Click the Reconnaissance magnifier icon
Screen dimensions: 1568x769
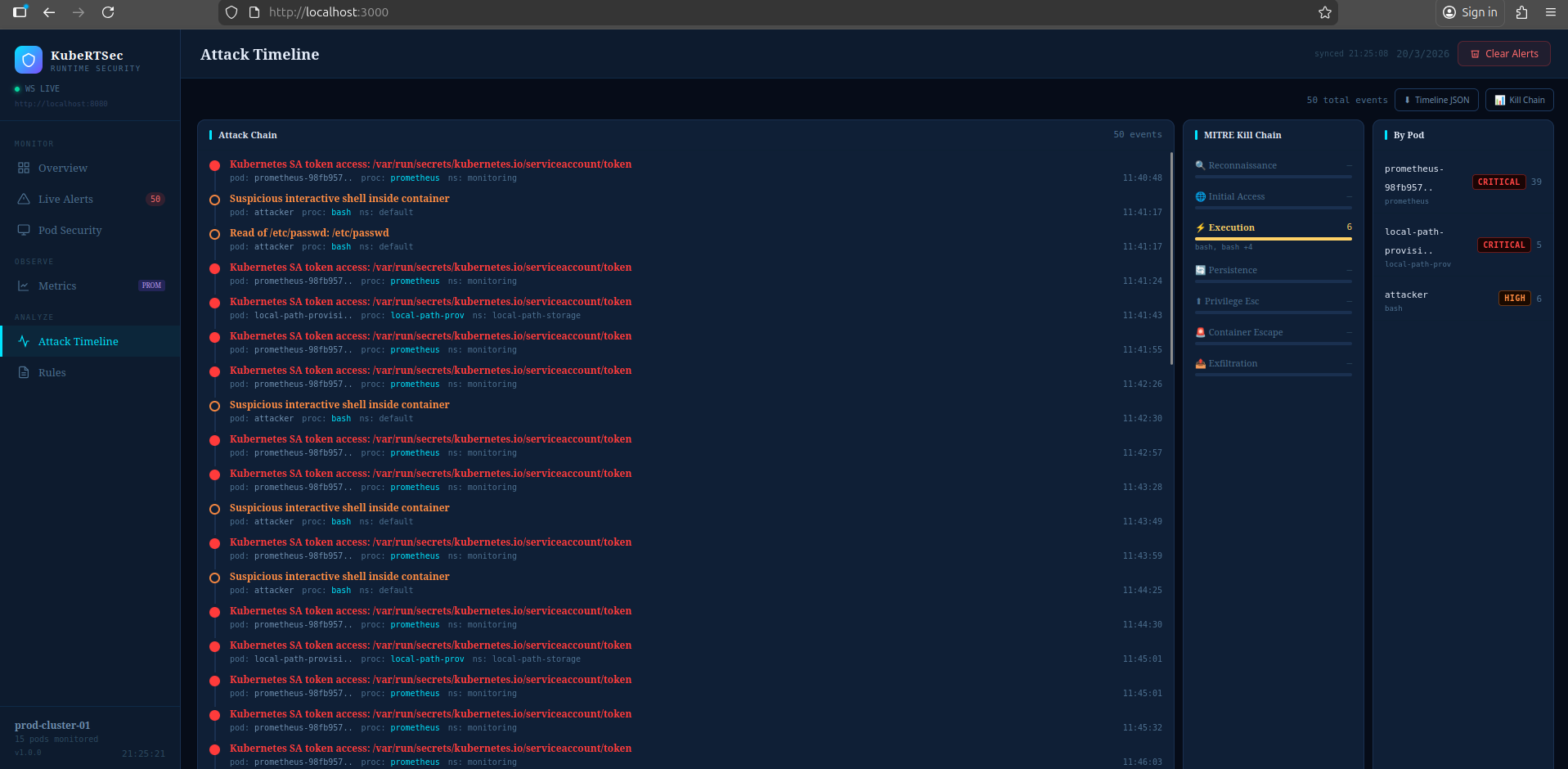[1199, 164]
